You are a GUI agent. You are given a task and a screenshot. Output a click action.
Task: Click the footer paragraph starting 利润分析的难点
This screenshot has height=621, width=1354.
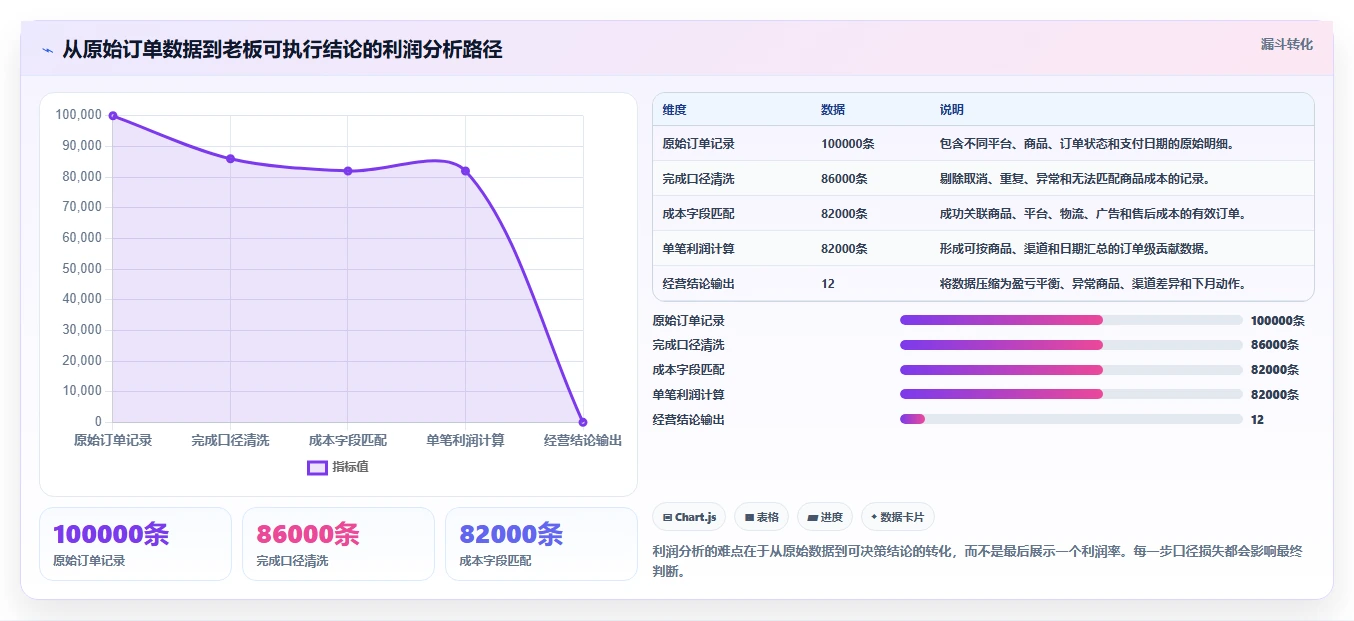click(977, 562)
